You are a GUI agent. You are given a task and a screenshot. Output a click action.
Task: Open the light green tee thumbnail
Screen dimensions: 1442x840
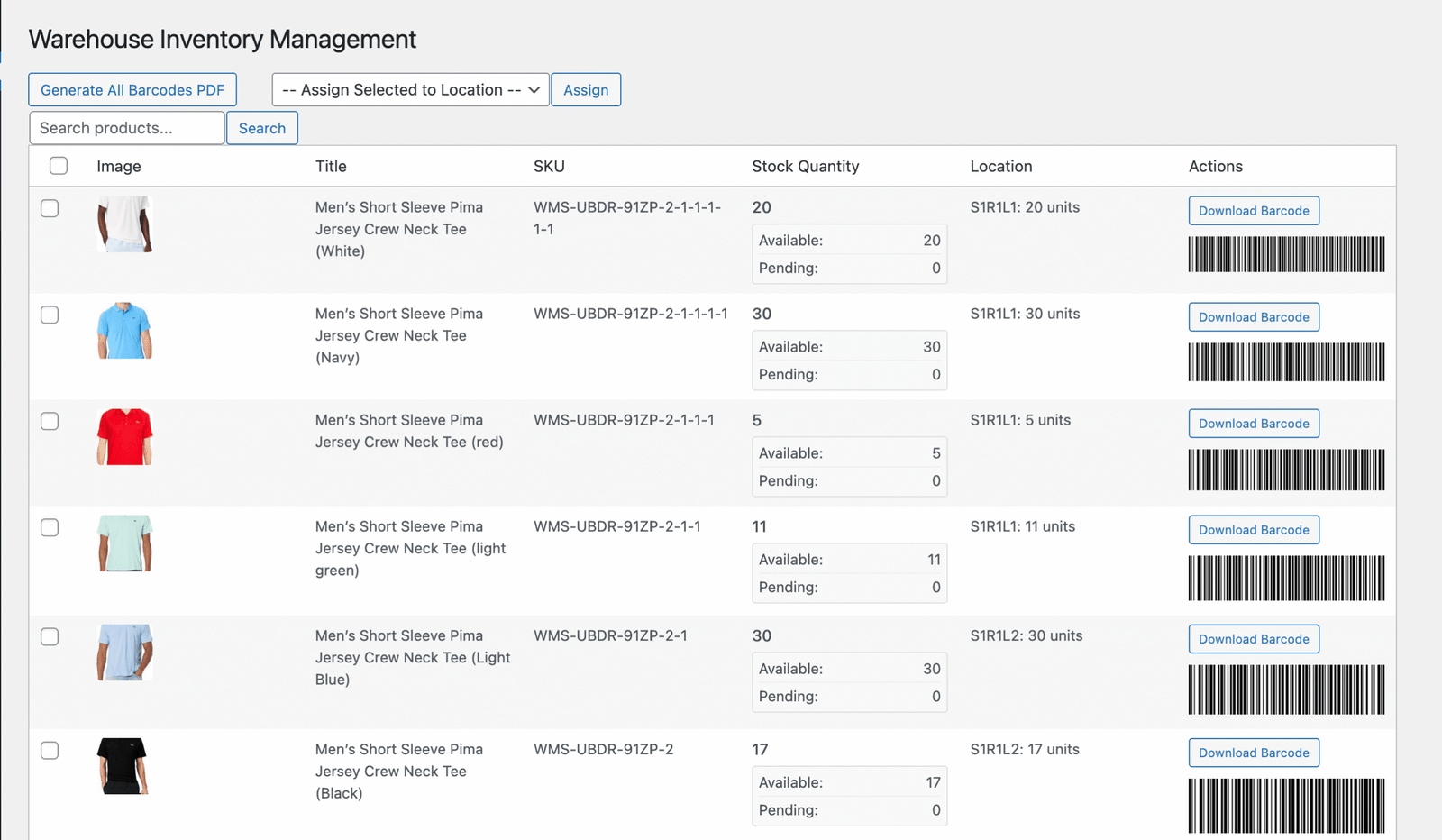click(x=124, y=543)
